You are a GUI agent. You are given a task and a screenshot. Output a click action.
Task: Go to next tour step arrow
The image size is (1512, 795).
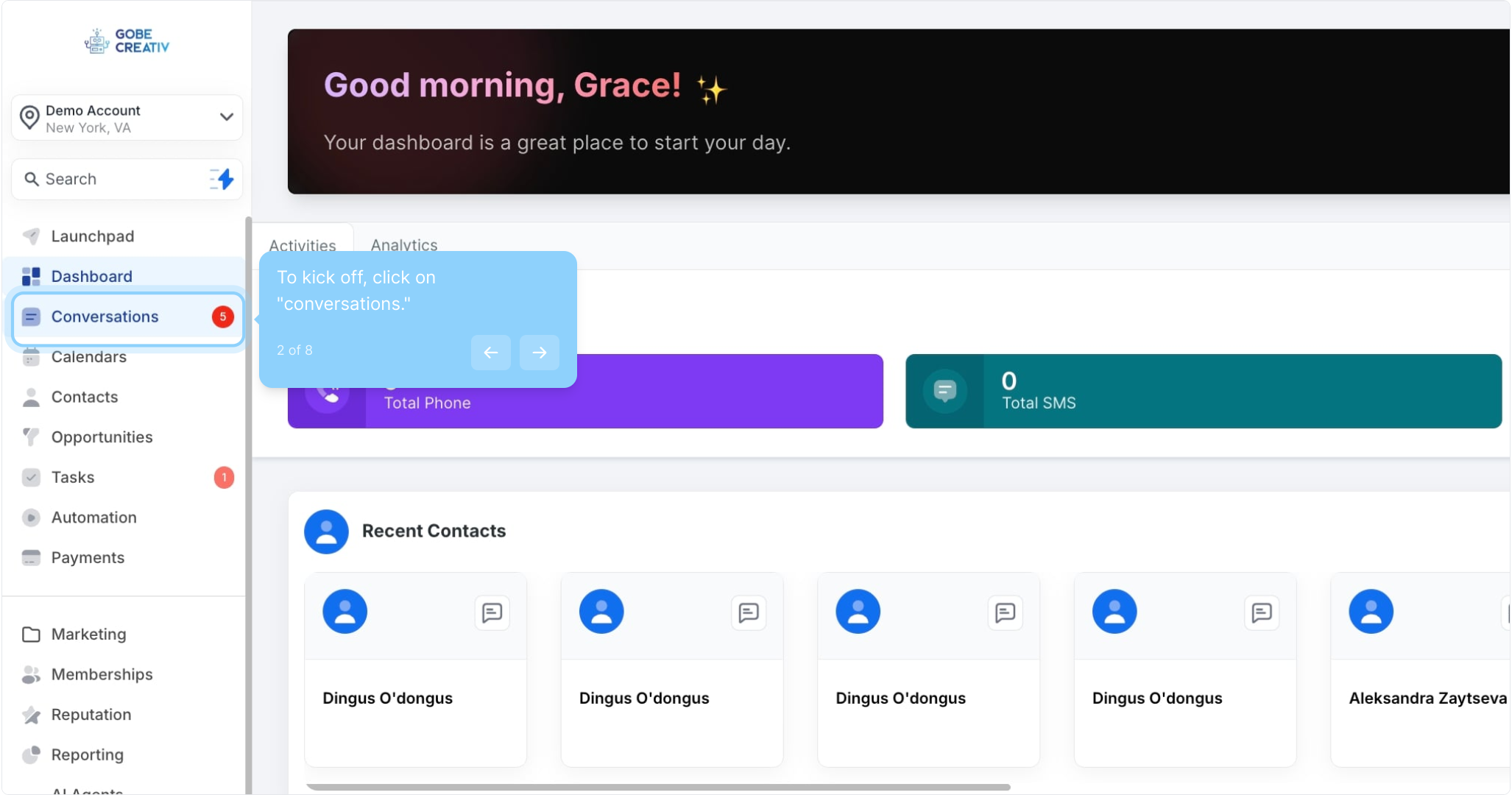539,353
